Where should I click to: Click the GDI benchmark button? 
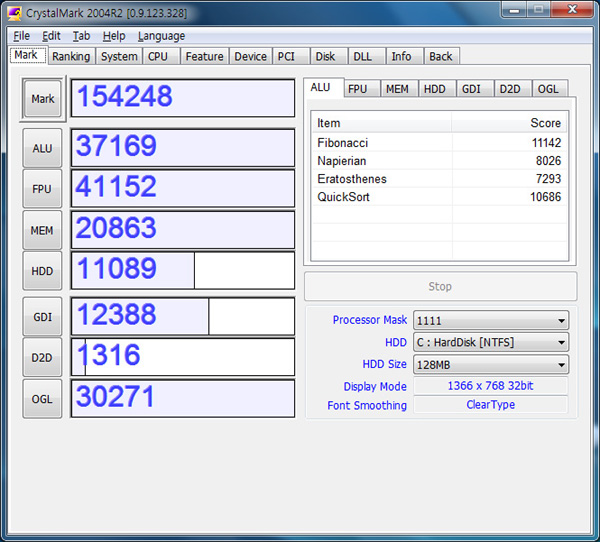pyautogui.click(x=42, y=316)
